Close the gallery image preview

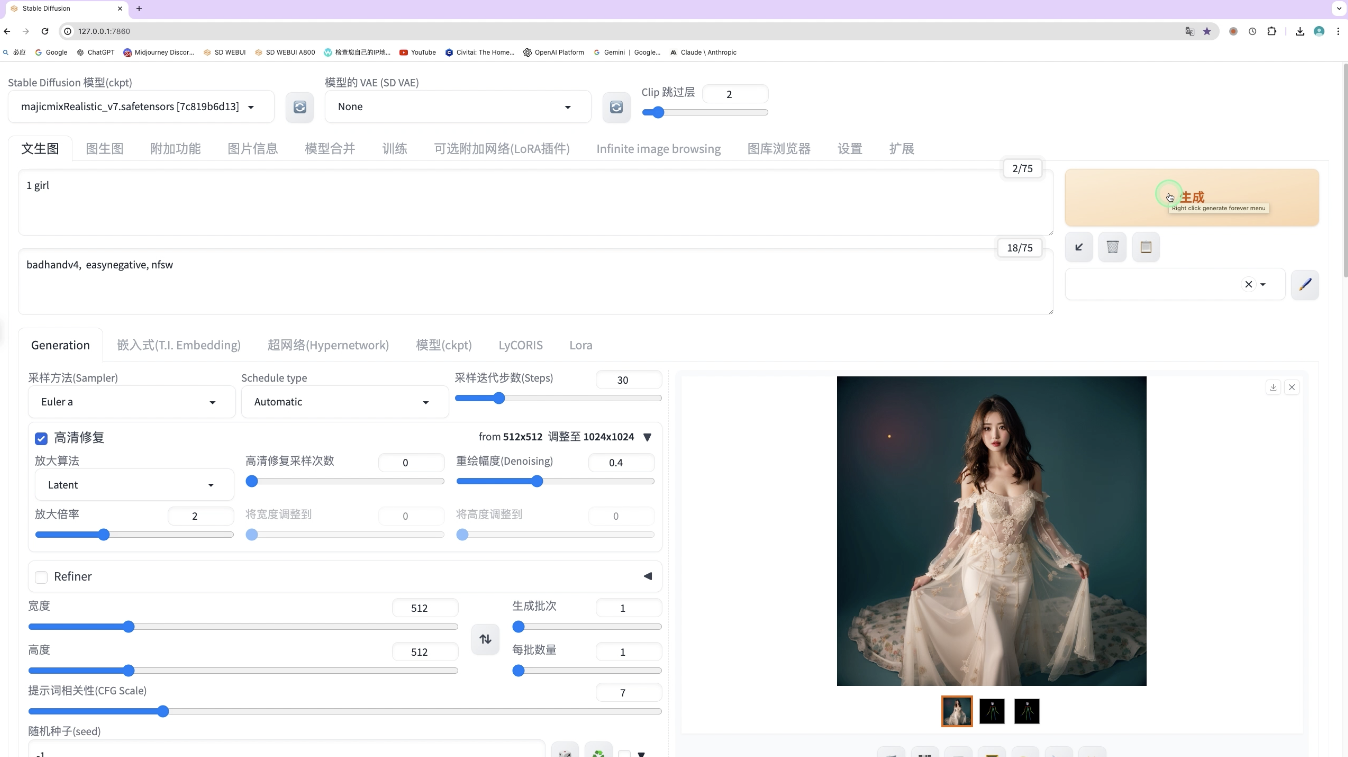(1292, 387)
